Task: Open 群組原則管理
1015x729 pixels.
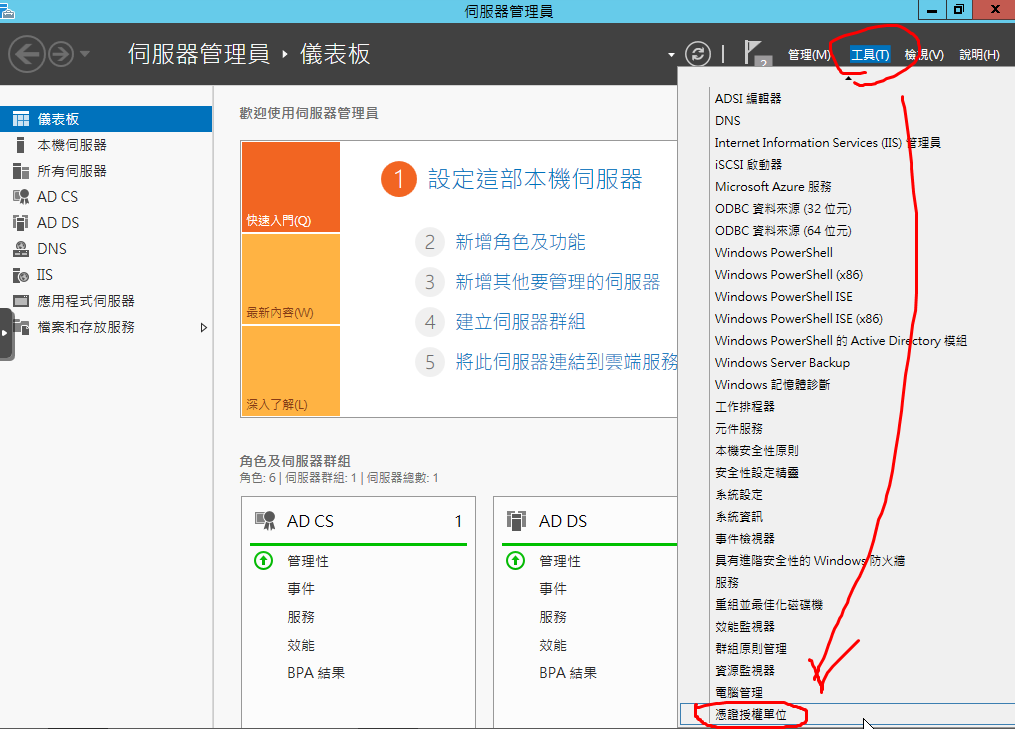Action: point(751,649)
